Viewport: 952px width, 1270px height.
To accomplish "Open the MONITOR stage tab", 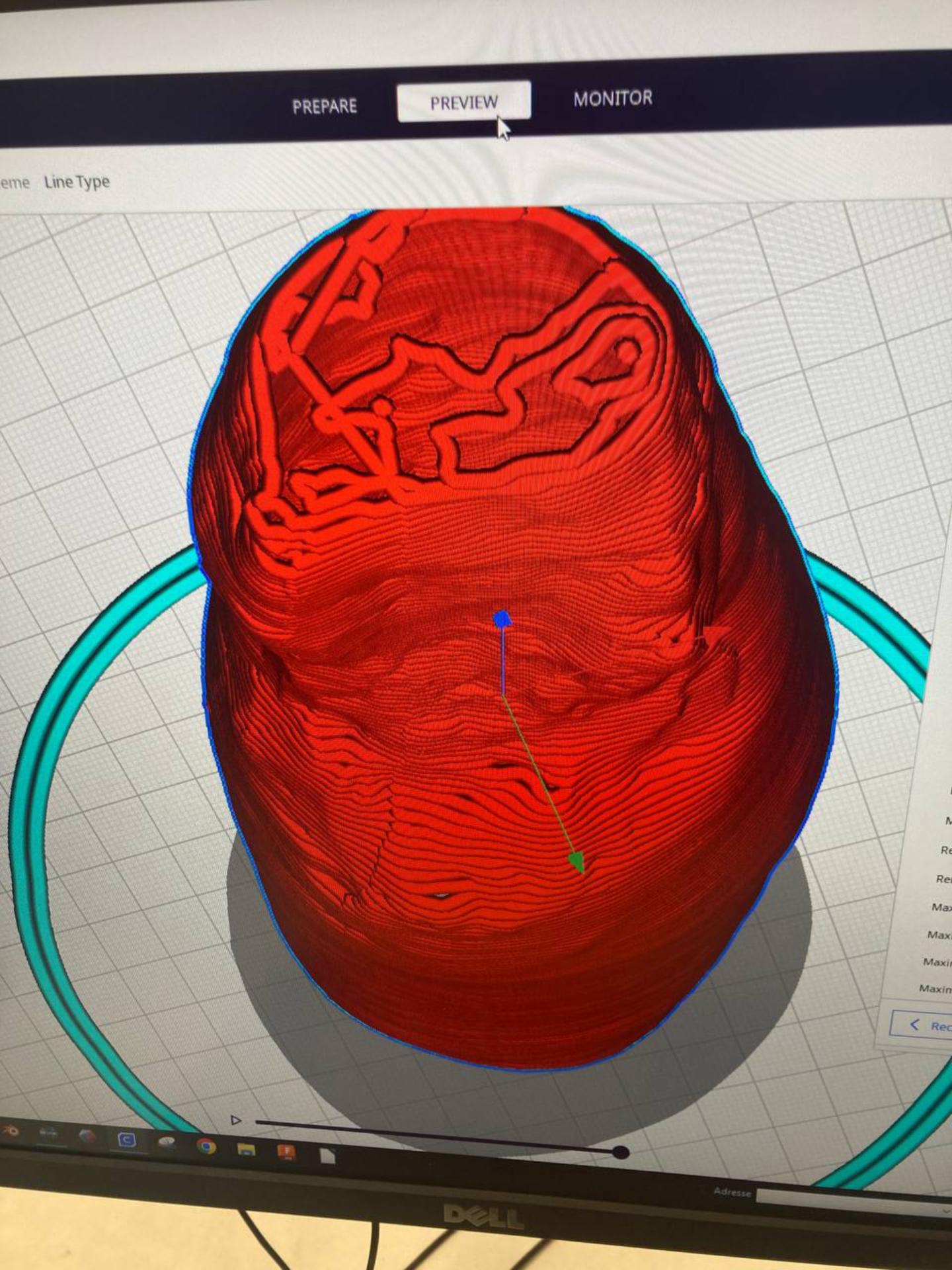I will (x=612, y=99).
